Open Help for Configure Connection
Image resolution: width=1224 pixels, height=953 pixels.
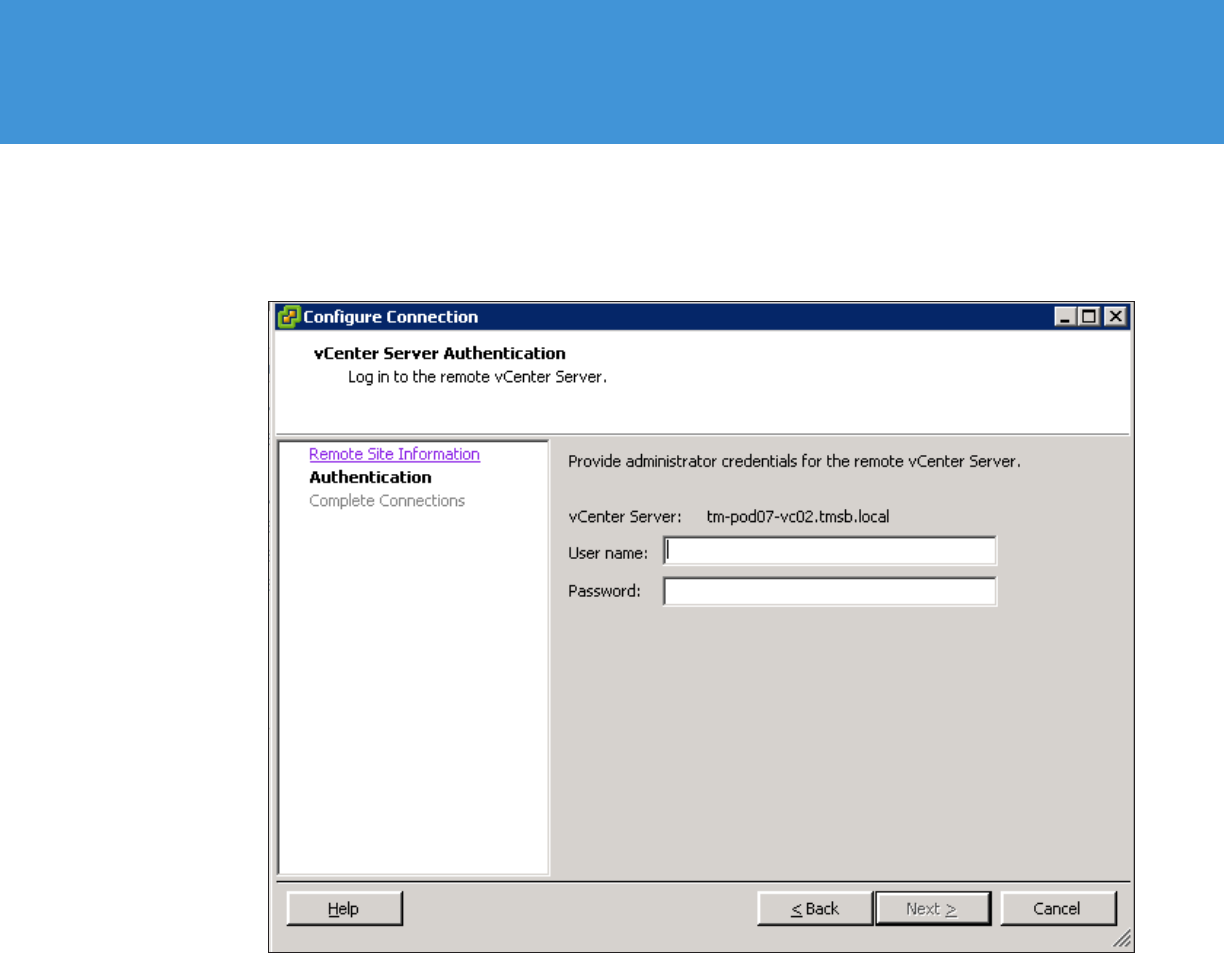(344, 909)
